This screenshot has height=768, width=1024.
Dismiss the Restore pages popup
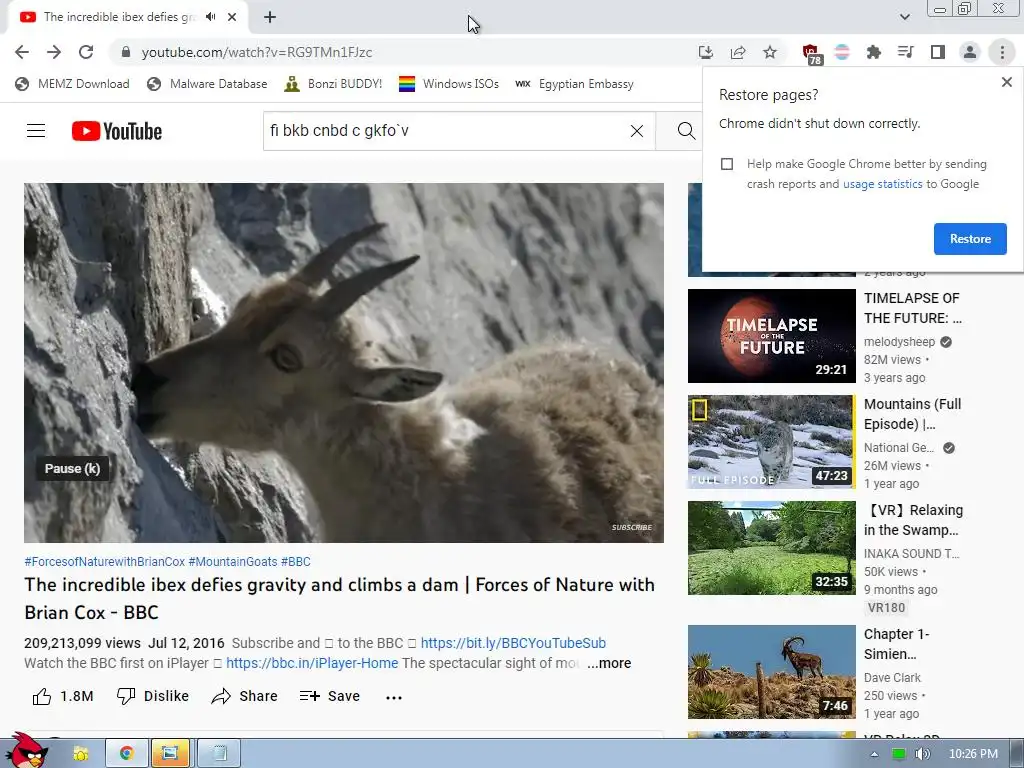click(x=1006, y=82)
